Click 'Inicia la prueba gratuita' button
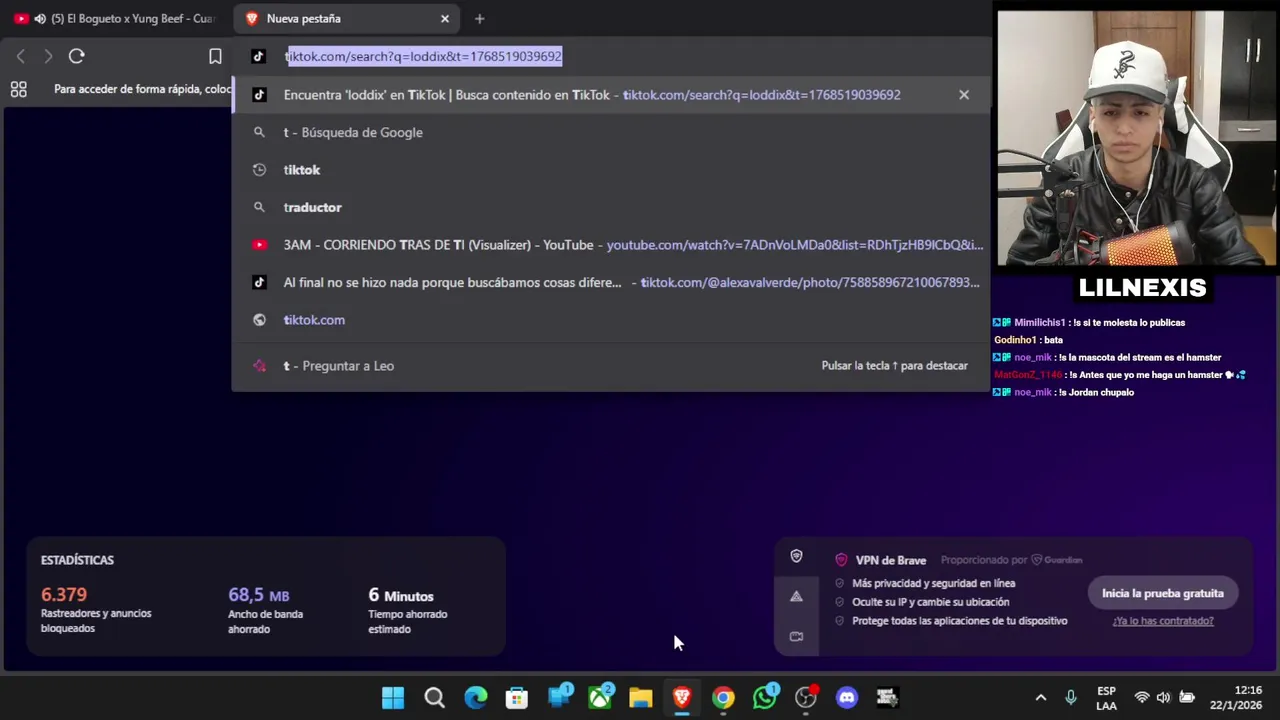 pos(1163,593)
